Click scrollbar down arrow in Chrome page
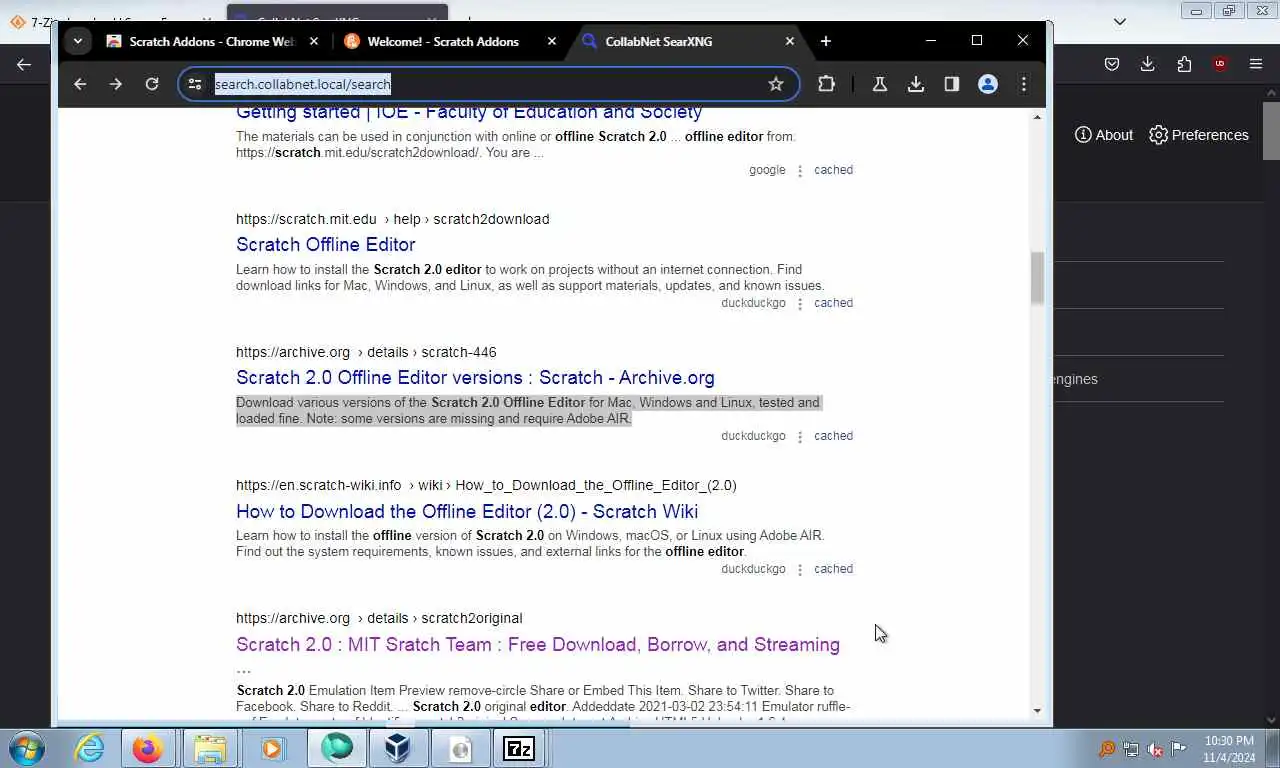This screenshot has width=1280, height=768. [x=1037, y=711]
